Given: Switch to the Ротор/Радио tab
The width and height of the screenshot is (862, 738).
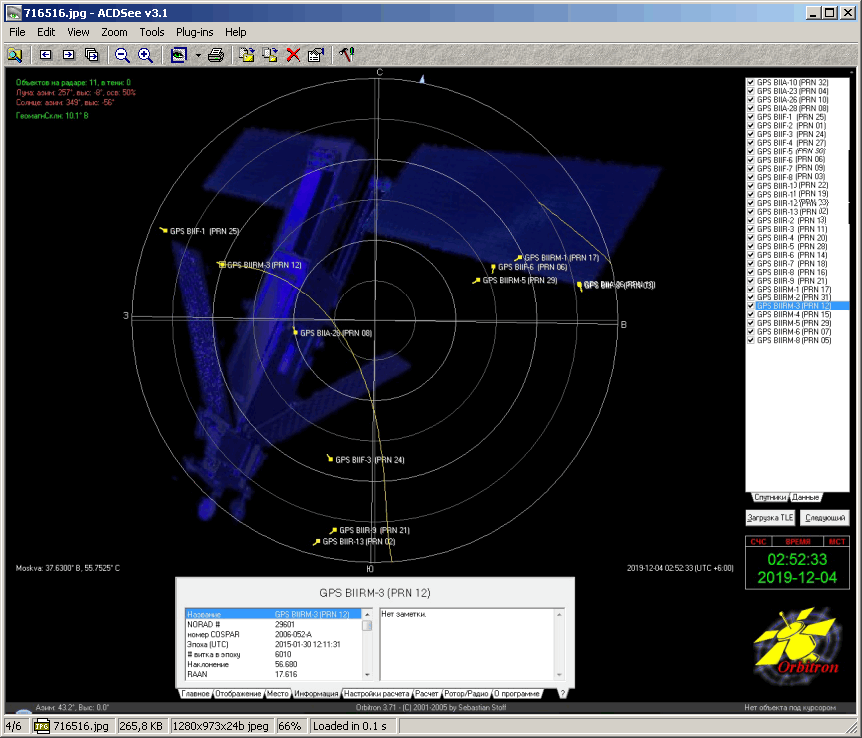Looking at the screenshot, I should tap(465, 693).
